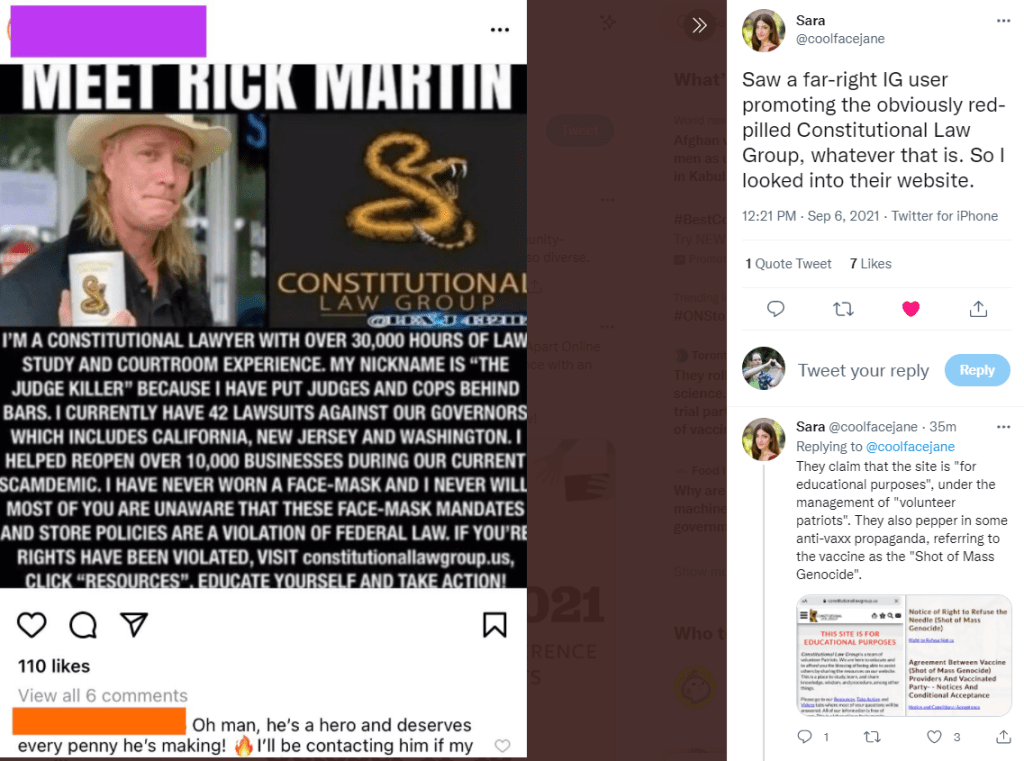Image resolution: width=1024 pixels, height=761 pixels.
Task: Reply to main tweet using speech bubble icon
Action: (775, 308)
